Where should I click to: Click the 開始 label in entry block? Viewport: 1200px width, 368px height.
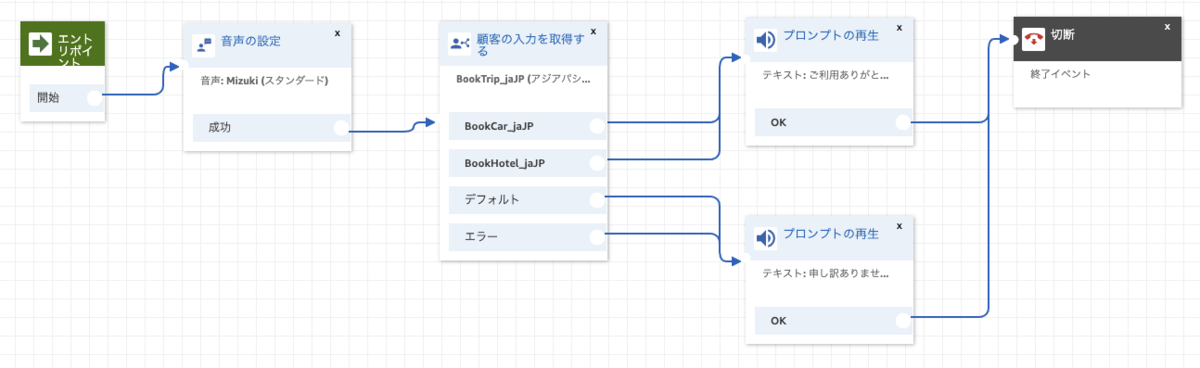pos(48,98)
